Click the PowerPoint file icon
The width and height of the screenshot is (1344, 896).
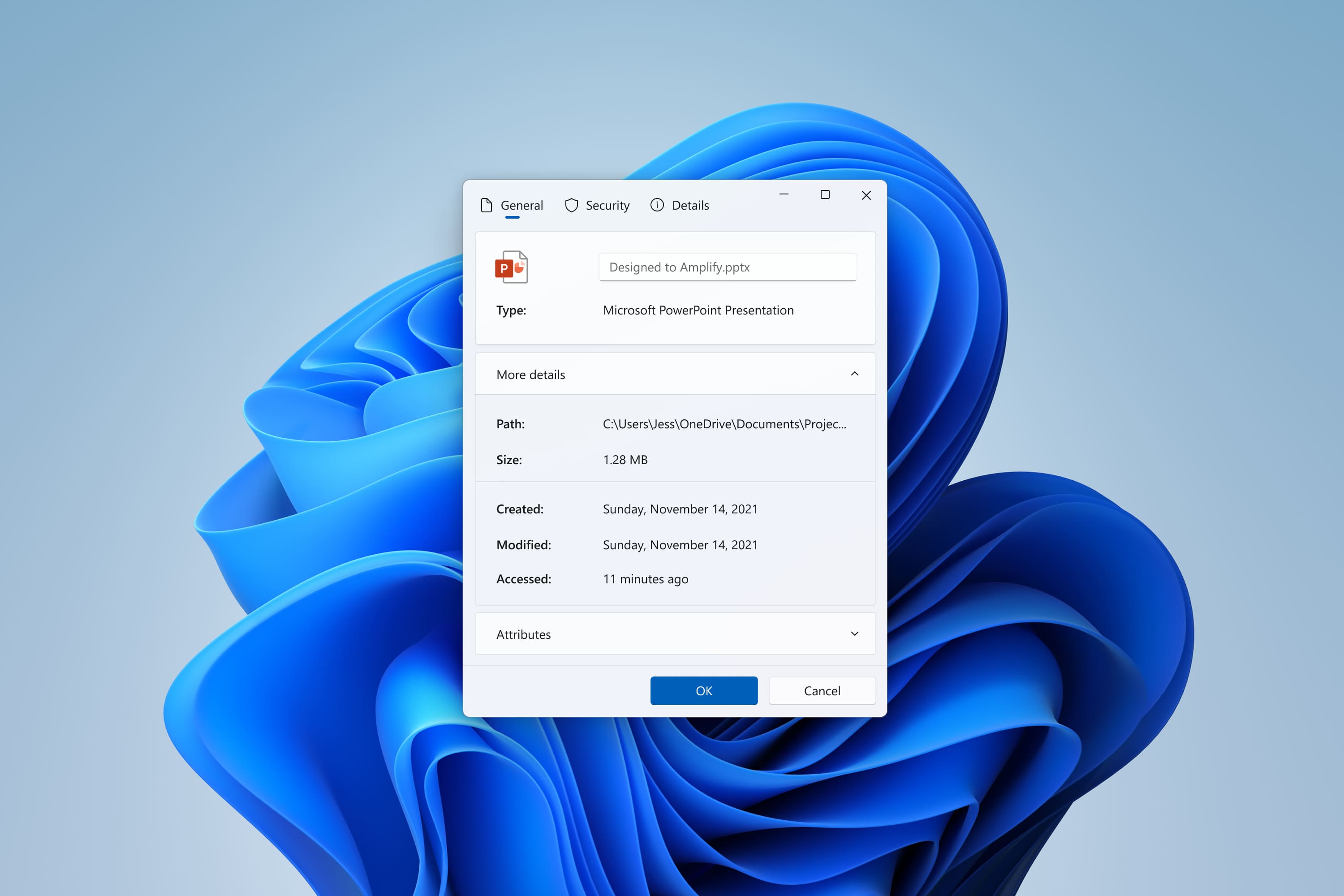[512, 267]
